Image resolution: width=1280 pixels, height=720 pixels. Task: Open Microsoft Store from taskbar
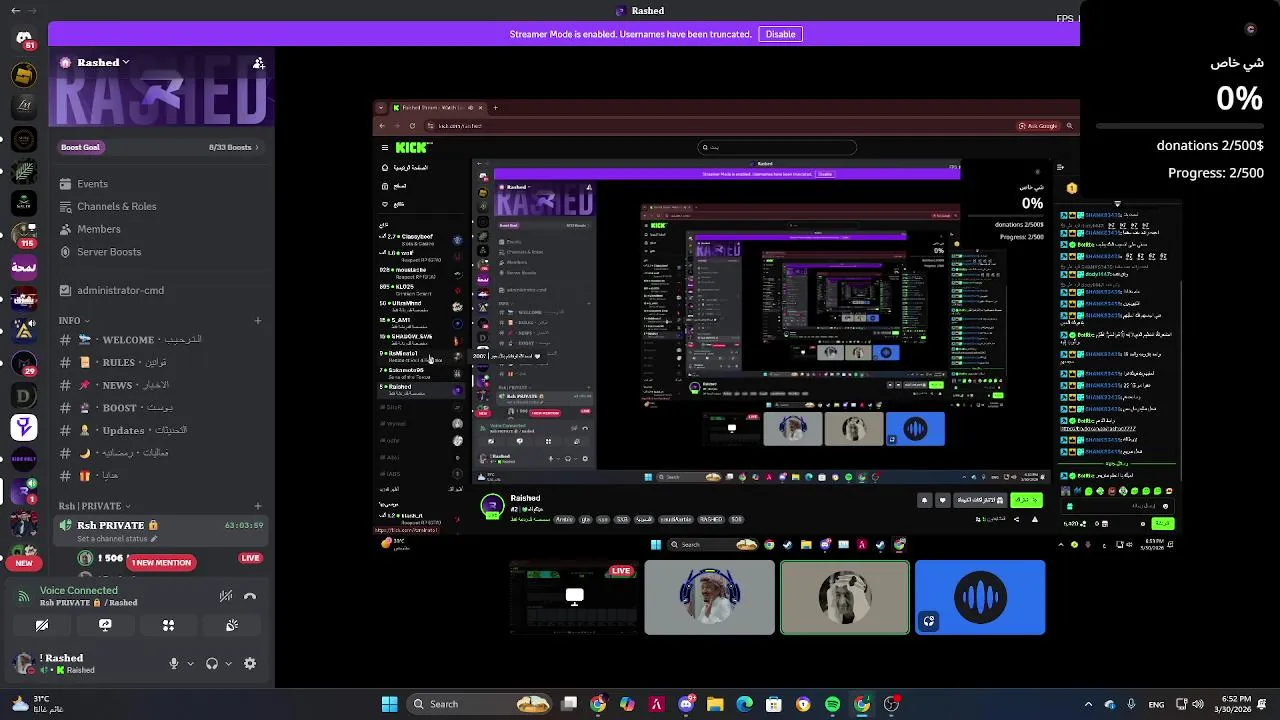point(773,704)
